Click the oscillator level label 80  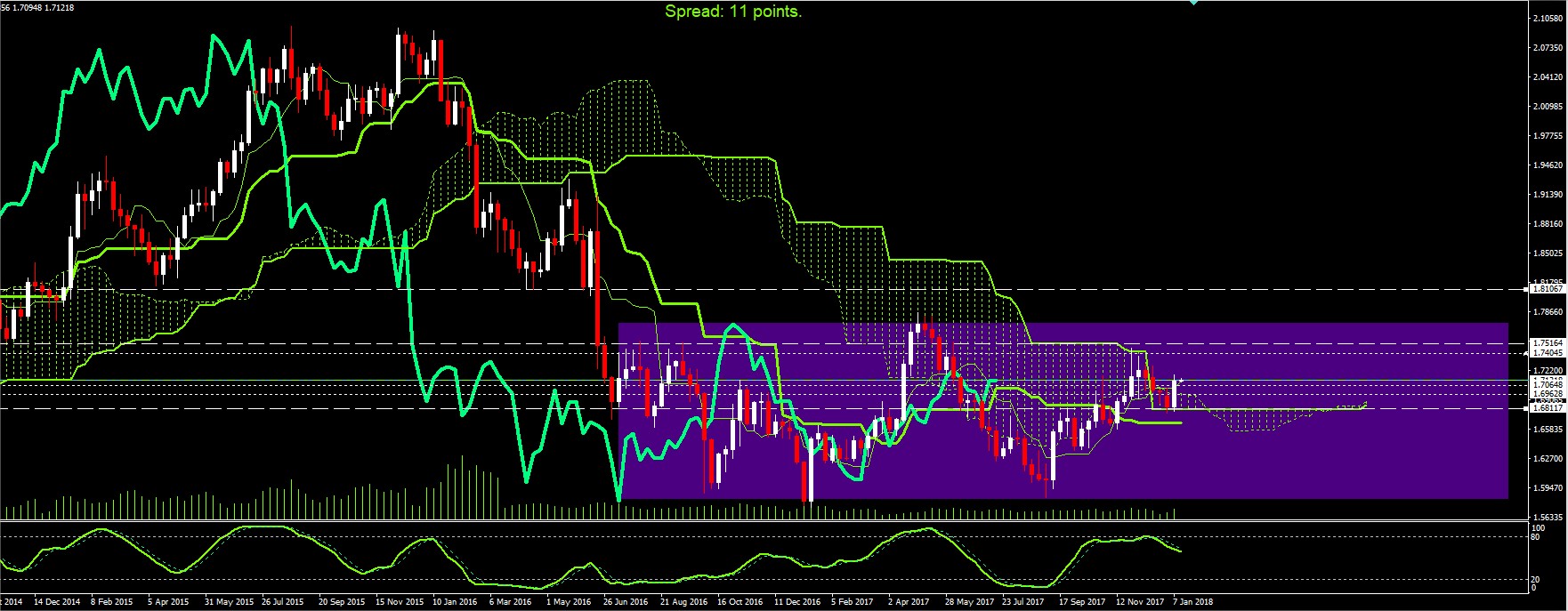(x=1534, y=536)
